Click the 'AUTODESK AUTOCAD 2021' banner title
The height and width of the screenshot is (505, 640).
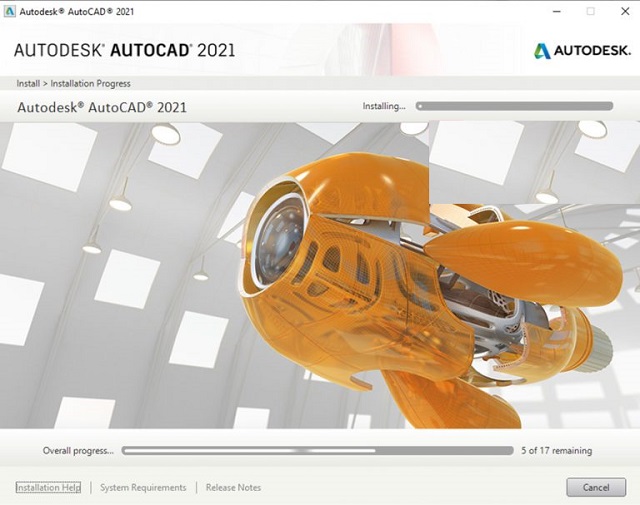(124, 50)
